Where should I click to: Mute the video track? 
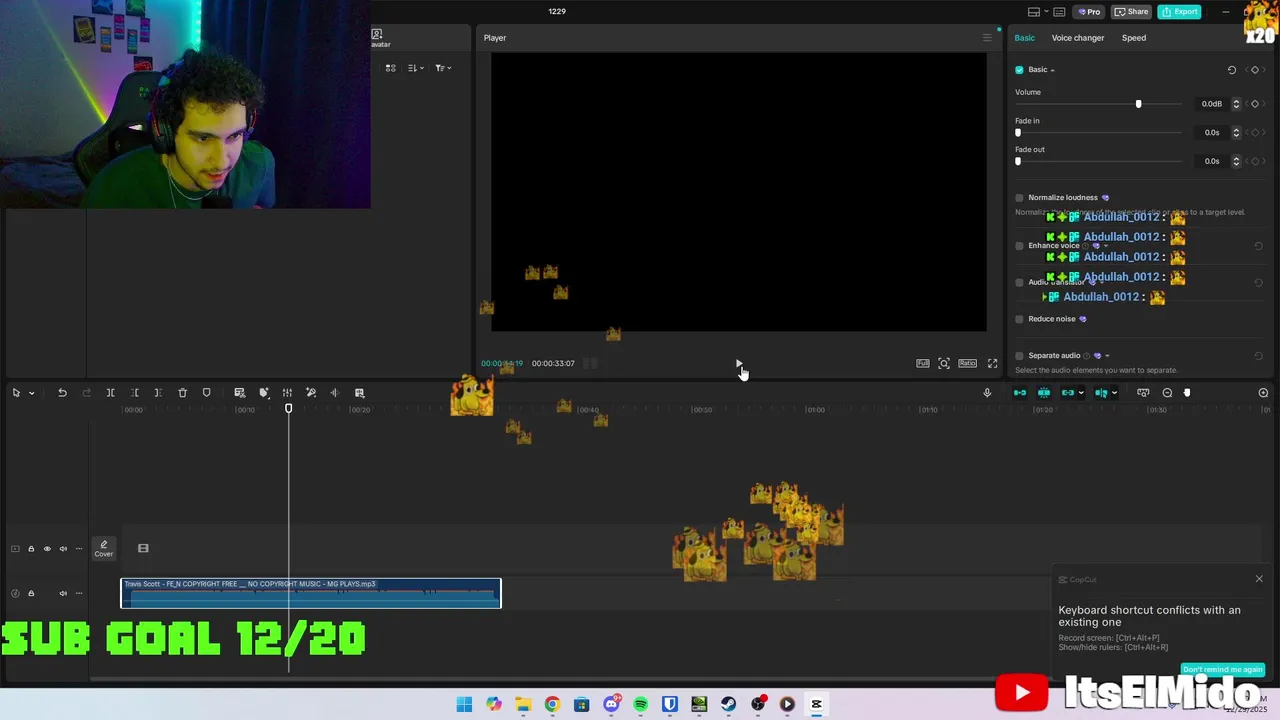[x=63, y=549]
